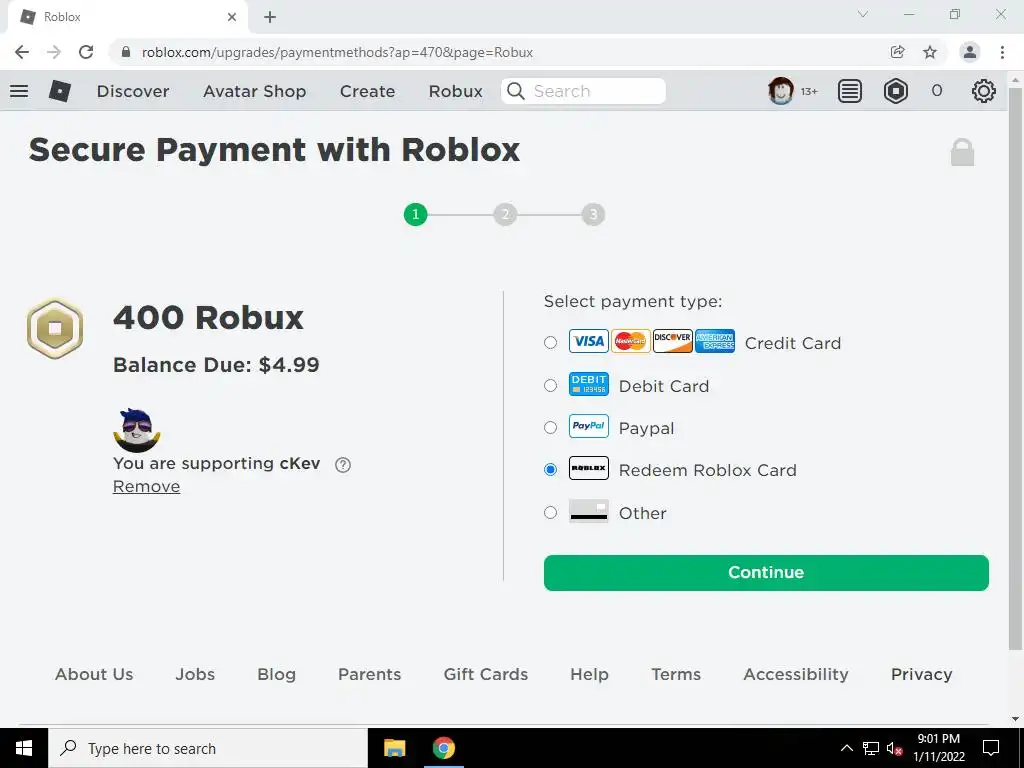This screenshot has width=1024, height=768.
Task: Open a new browser tab
Action: [270, 17]
